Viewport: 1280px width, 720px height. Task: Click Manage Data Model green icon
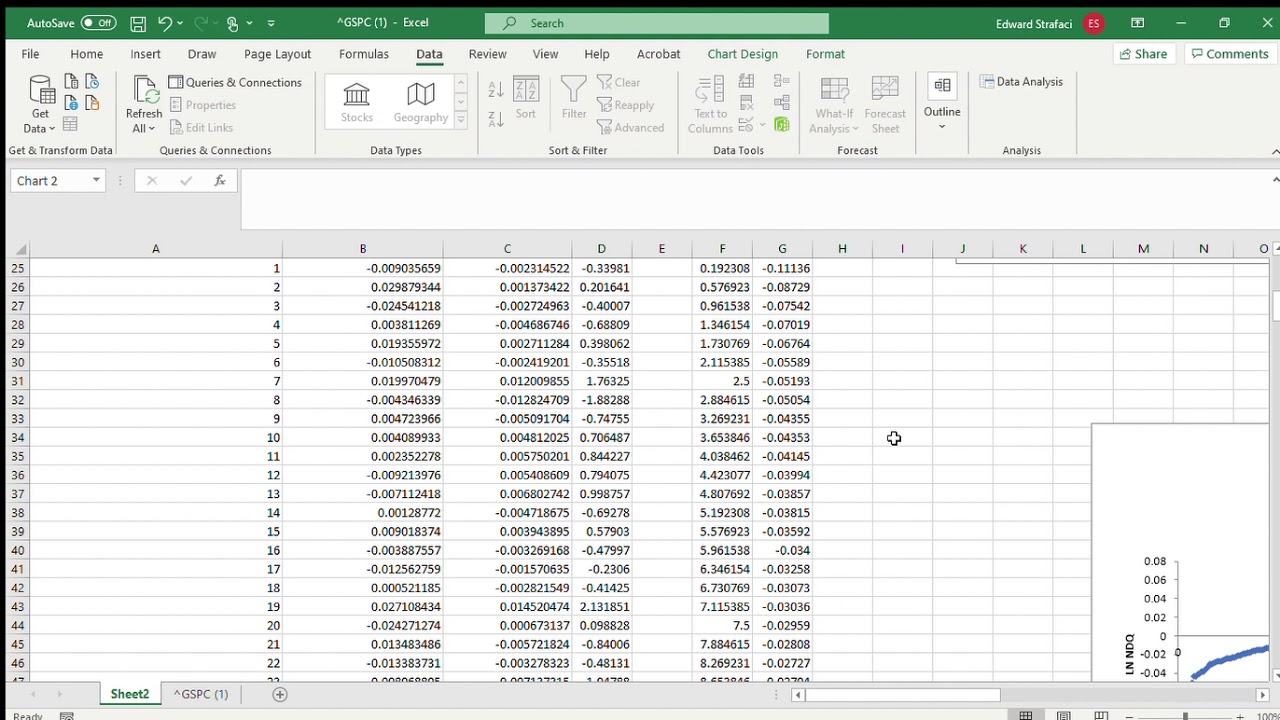pyautogui.click(x=782, y=125)
